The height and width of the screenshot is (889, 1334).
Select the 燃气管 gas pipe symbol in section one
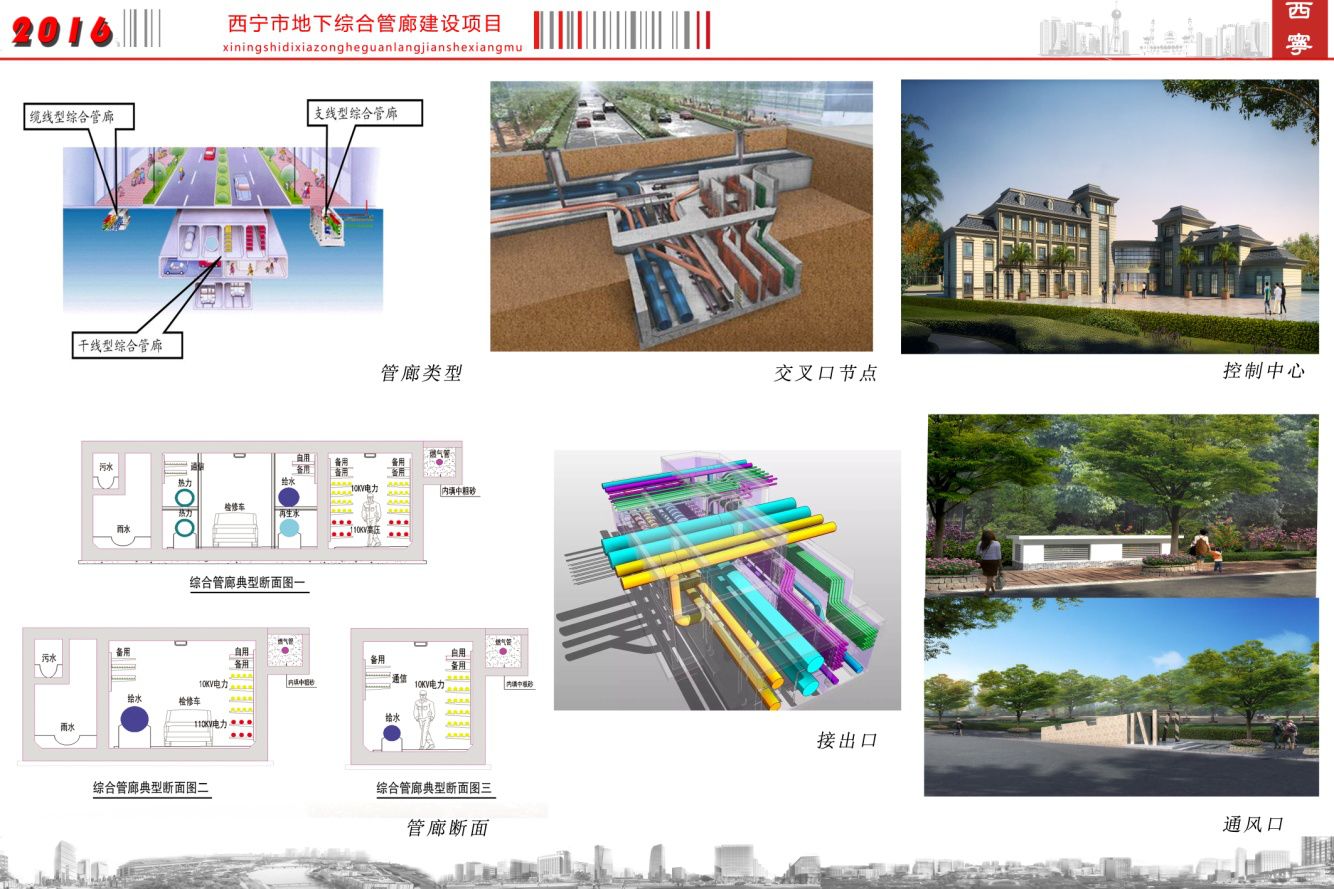439,461
